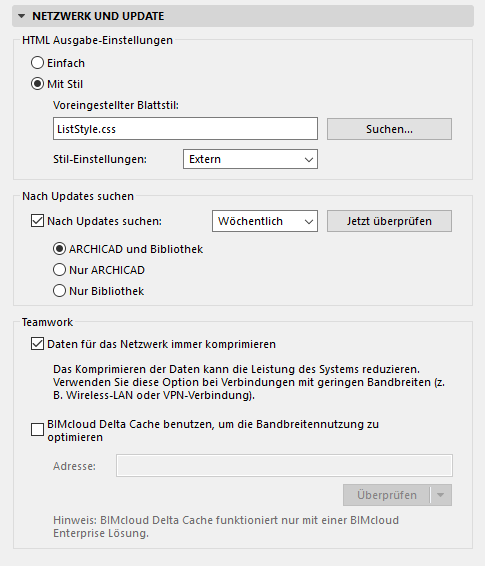
Task: Click the Suchen... button
Action: tap(389, 129)
